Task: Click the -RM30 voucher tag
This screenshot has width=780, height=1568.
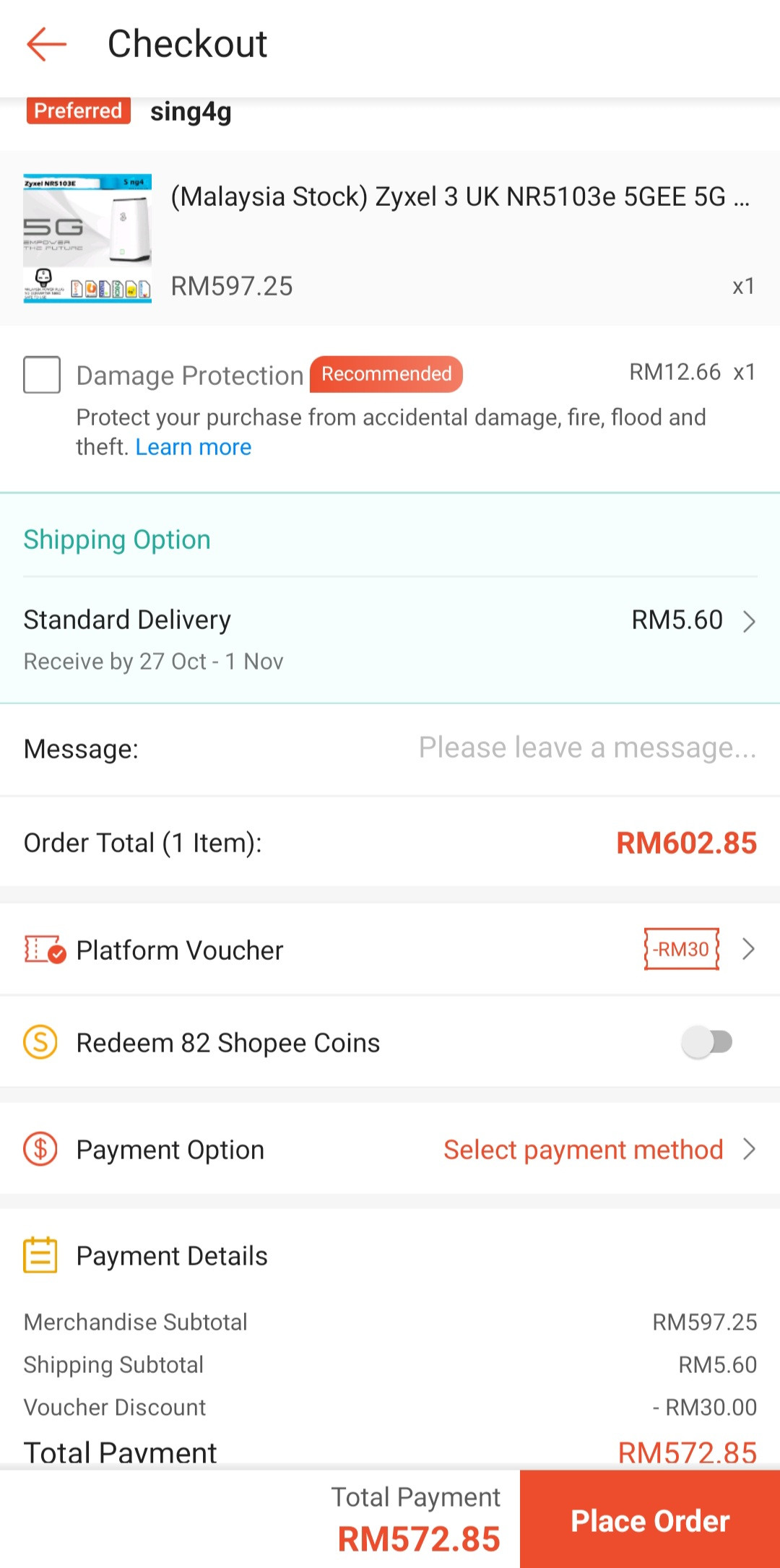Action: pos(682,949)
